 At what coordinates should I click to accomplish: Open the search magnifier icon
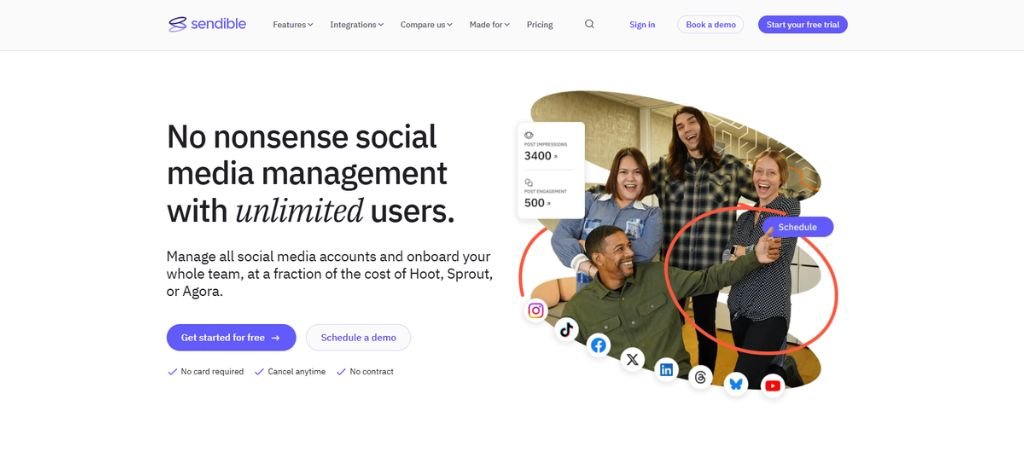pyautogui.click(x=589, y=24)
